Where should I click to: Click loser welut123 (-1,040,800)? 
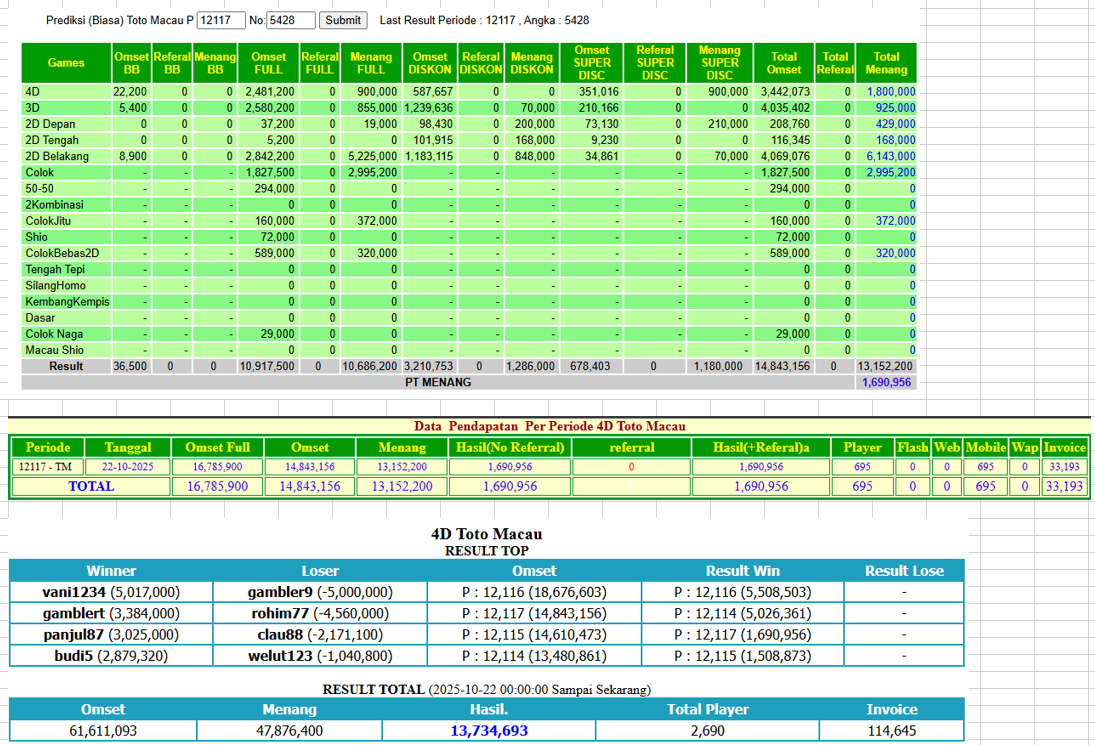pos(320,656)
